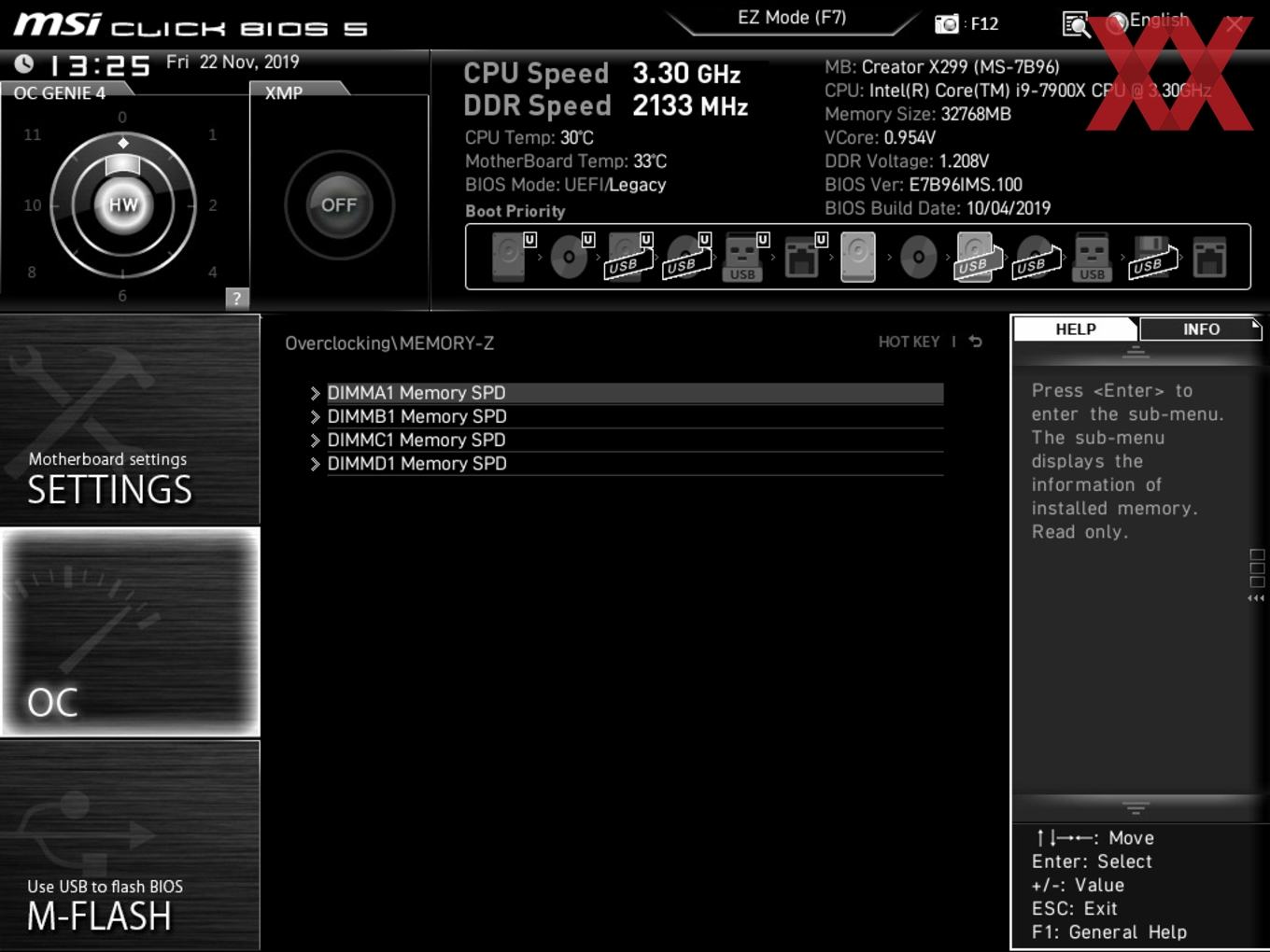Click the MotherBoard Temp 33°C reading
The width and height of the screenshot is (1270, 952).
click(x=566, y=161)
